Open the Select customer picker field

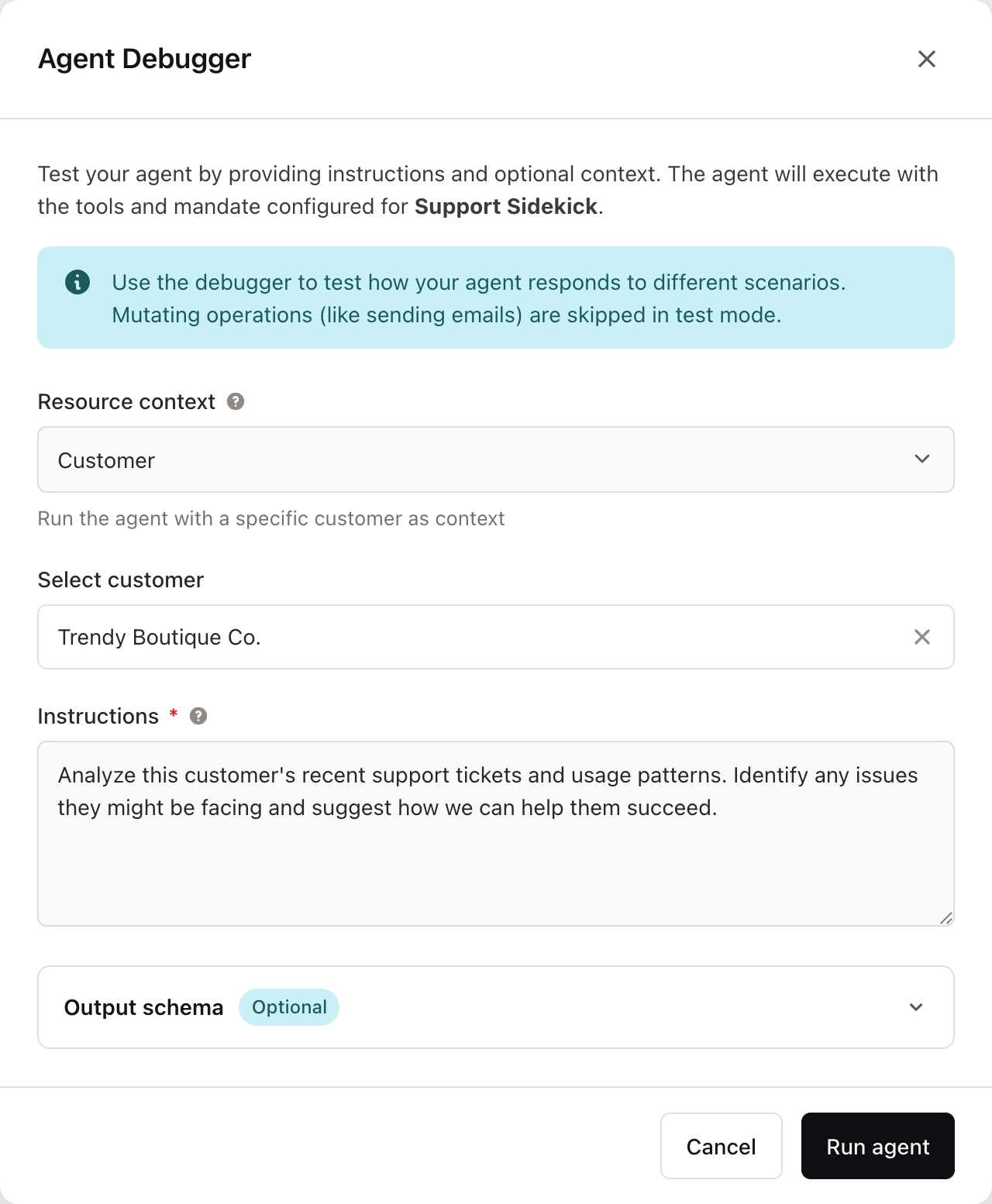pyautogui.click(x=465, y=637)
